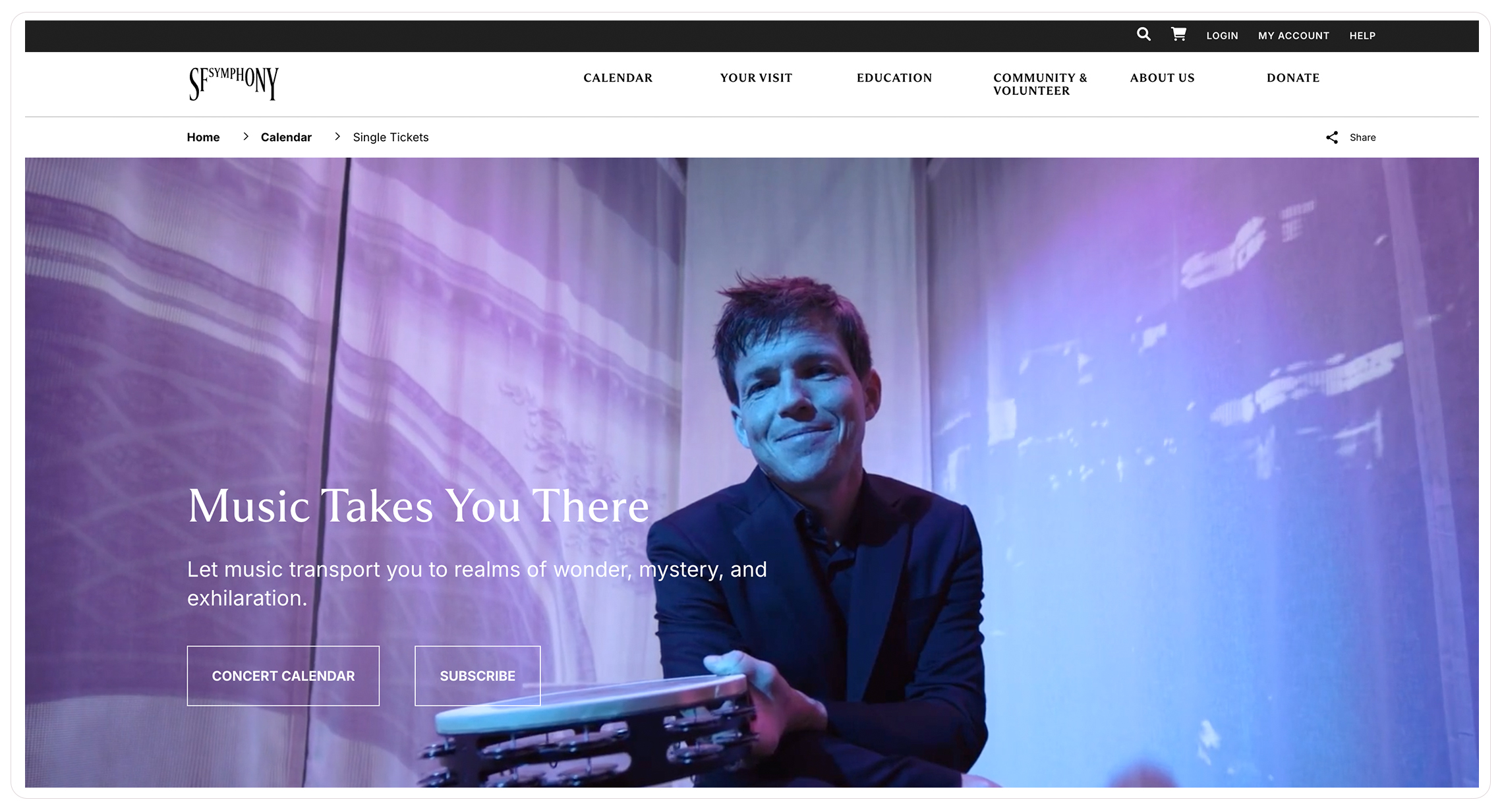The image size is (1502, 812).
Task: Go to SF Symphony logo home
Action: tap(233, 84)
